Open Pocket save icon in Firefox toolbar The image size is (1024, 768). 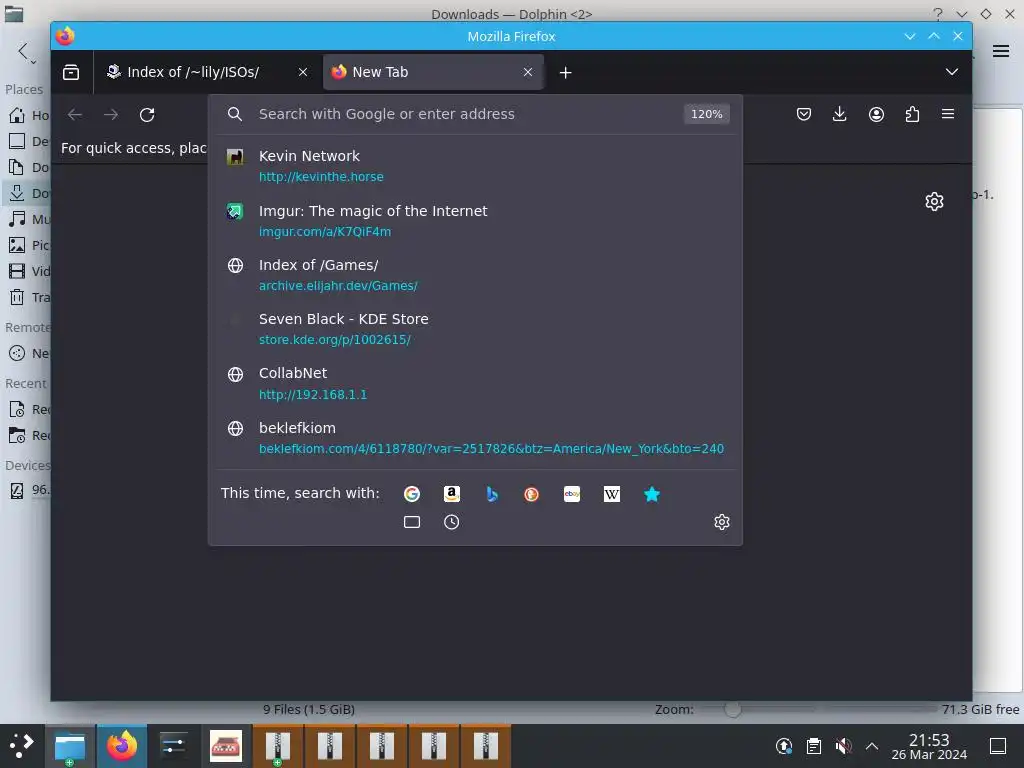pyautogui.click(x=804, y=114)
